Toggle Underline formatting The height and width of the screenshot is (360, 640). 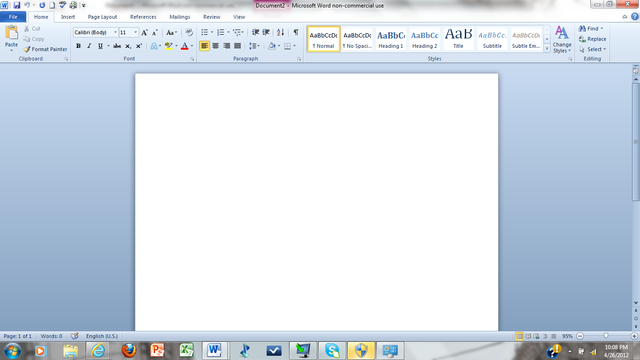[100, 46]
